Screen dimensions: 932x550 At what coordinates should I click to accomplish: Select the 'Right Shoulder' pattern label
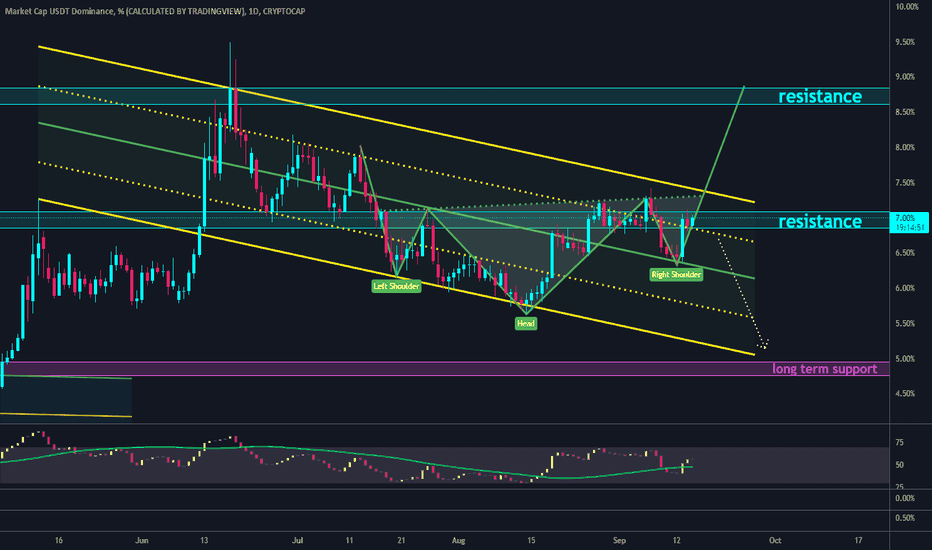676,274
